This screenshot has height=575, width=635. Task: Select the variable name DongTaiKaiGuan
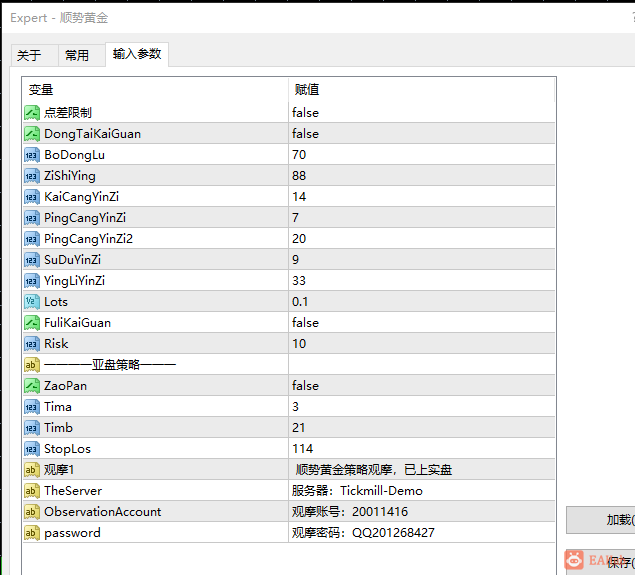coord(92,134)
